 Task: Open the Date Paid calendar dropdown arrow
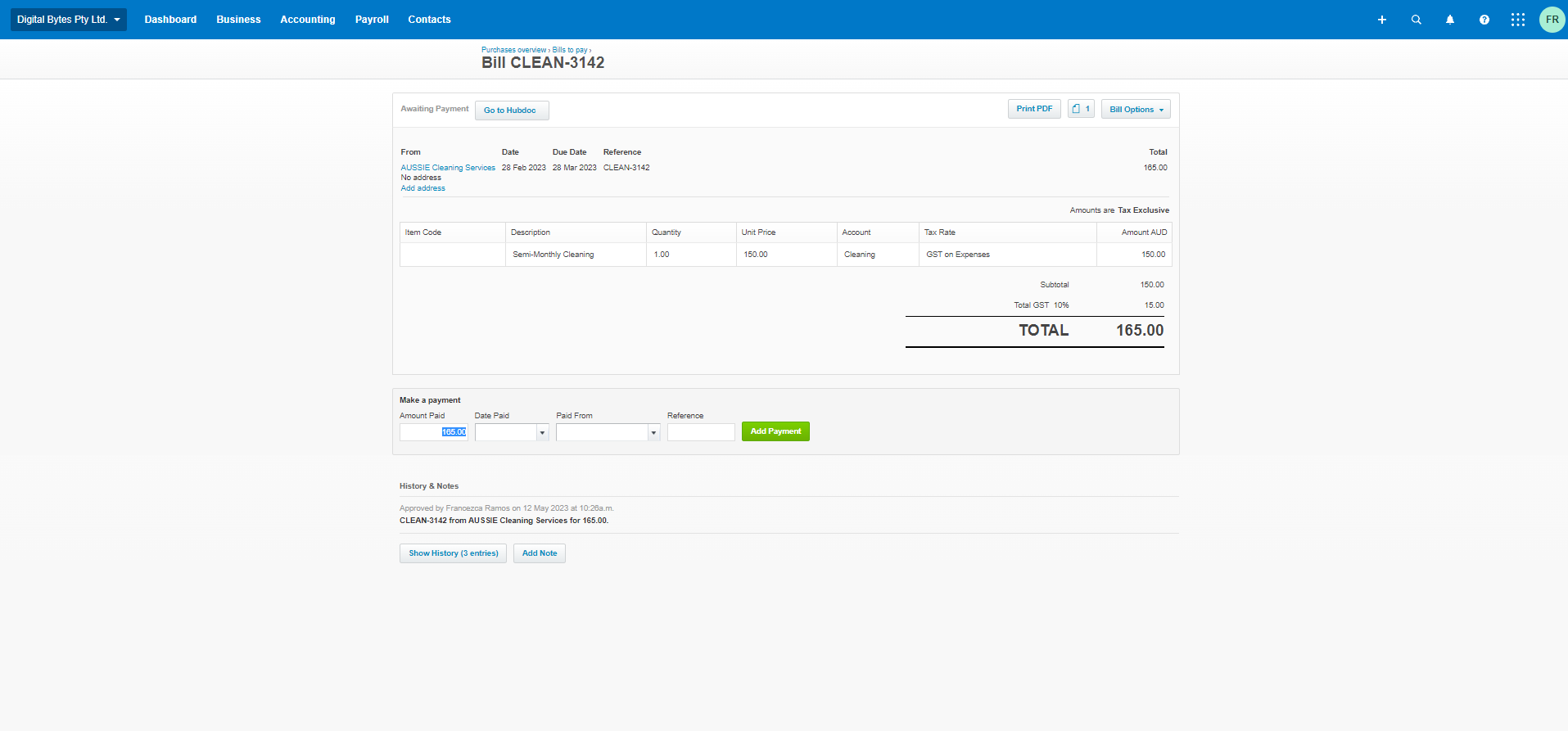pos(542,432)
